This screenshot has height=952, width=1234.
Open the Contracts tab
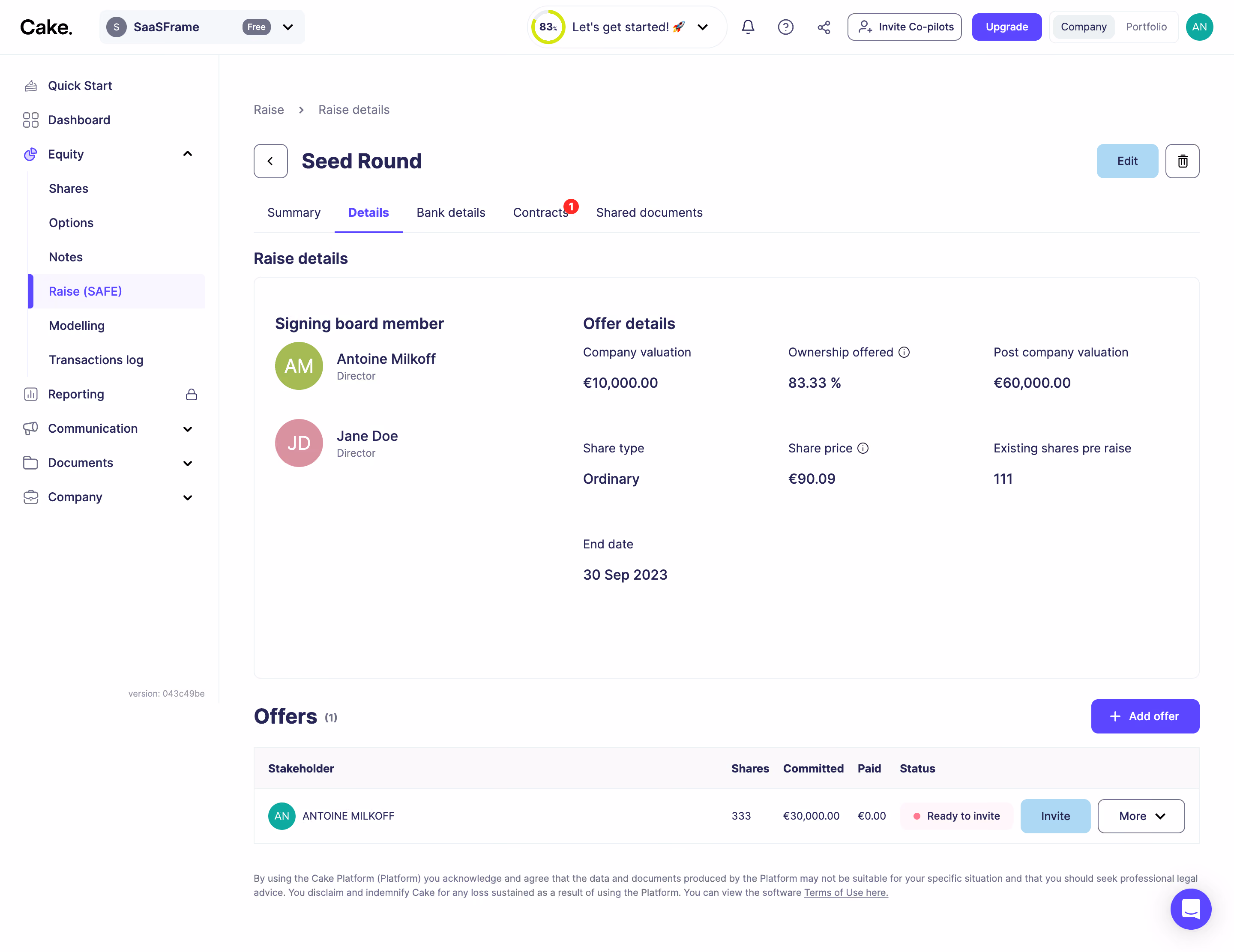[540, 213]
